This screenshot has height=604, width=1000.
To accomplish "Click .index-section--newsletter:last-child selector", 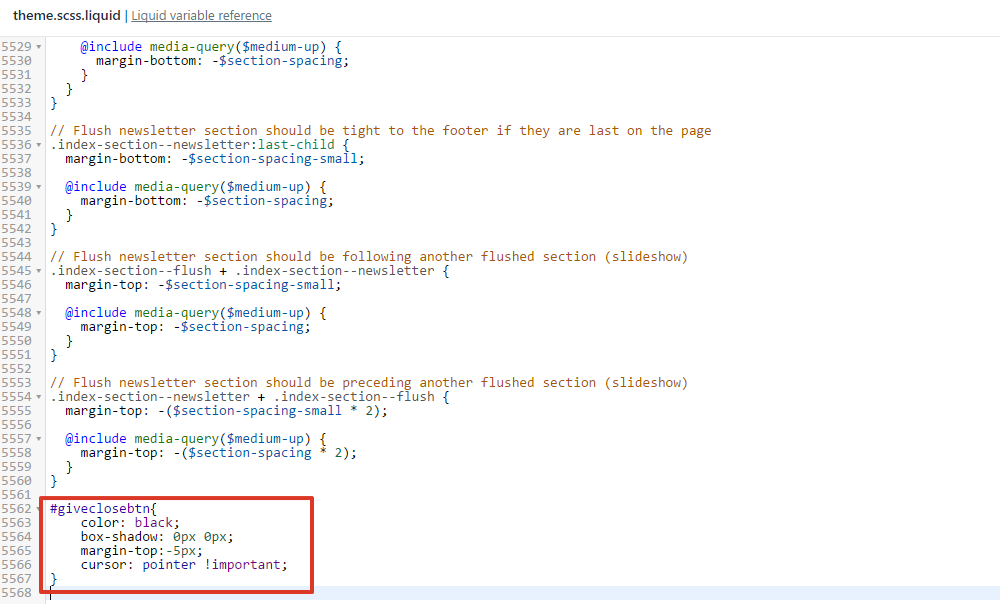I will click(x=192, y=145).
